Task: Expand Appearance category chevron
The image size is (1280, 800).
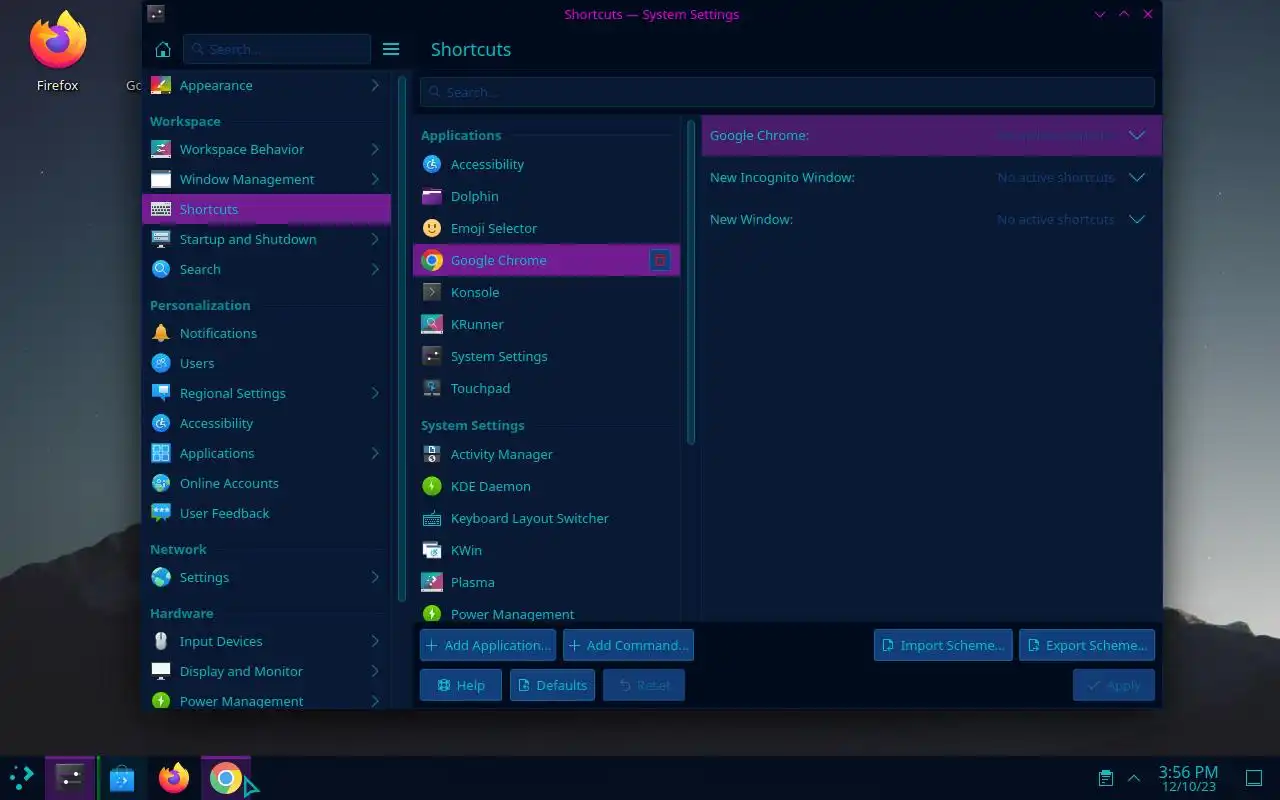Action: coord(375,85)
